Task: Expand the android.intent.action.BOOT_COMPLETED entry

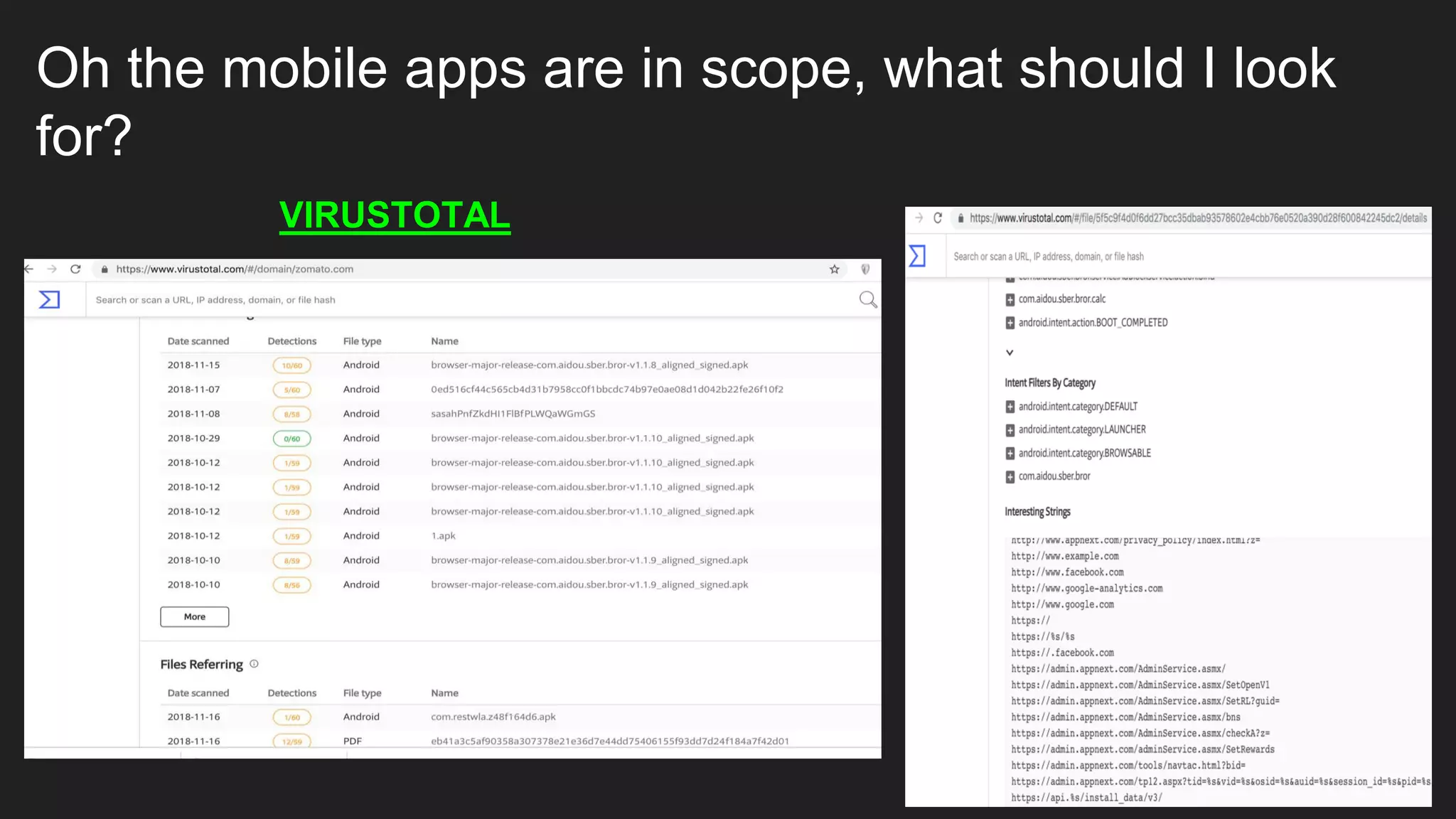Action: pos(1010,323)
